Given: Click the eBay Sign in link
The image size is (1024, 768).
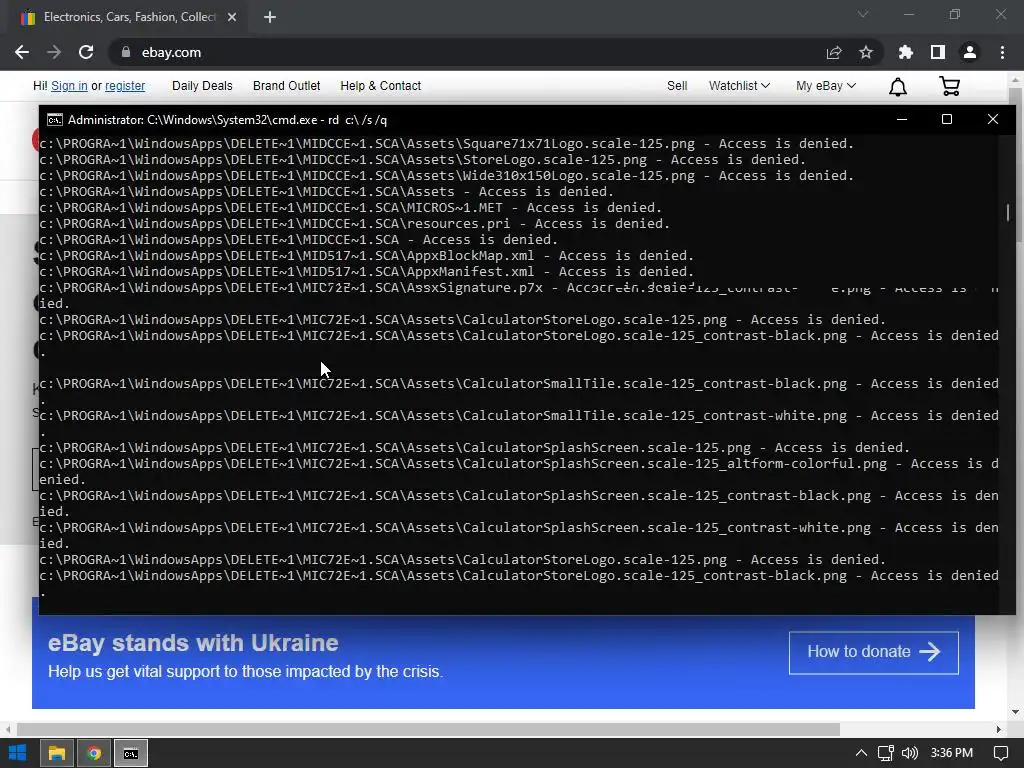Looking at the screenshot, I should (x=69, y=86).
